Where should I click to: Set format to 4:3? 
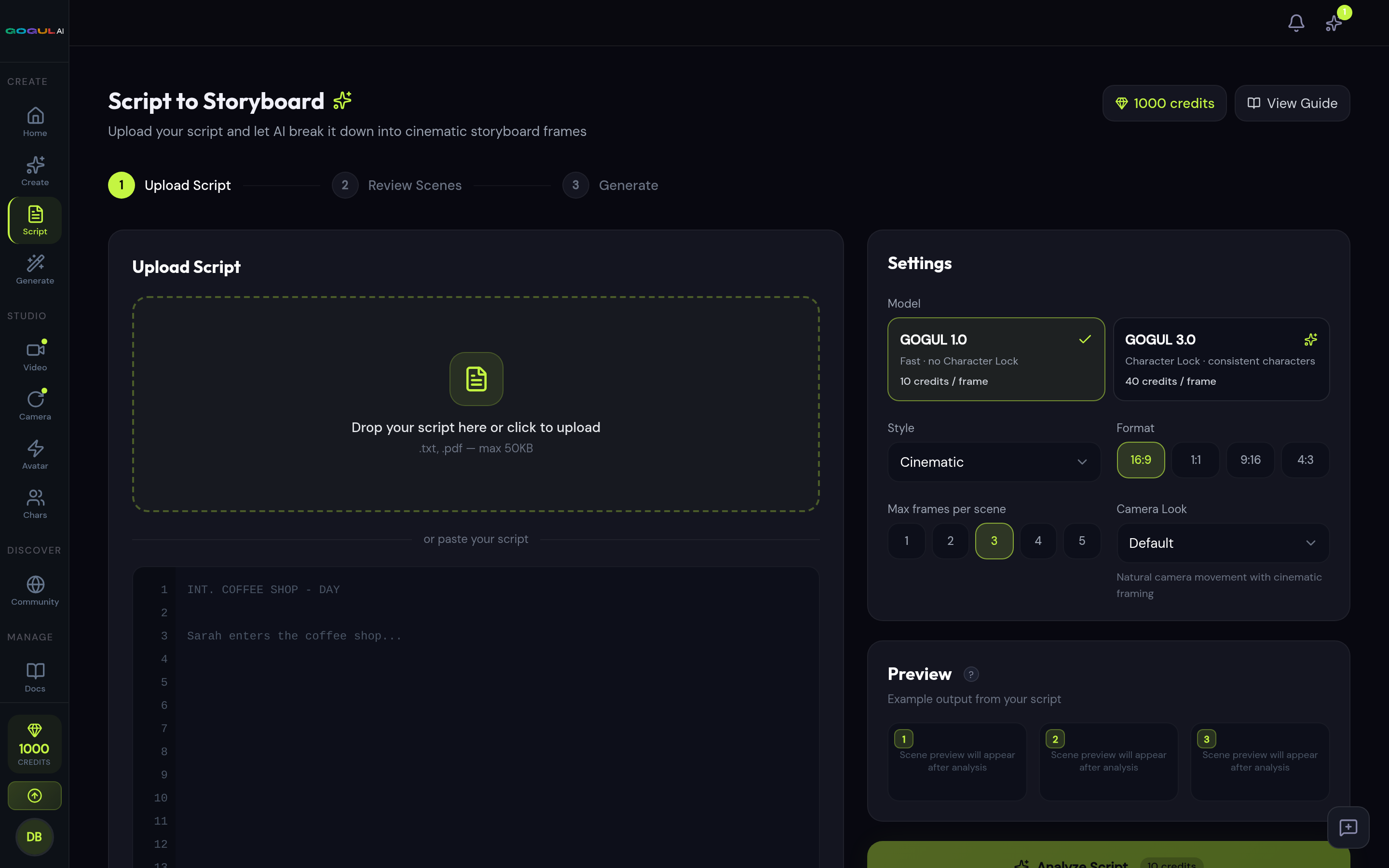tap(1305, 460)
